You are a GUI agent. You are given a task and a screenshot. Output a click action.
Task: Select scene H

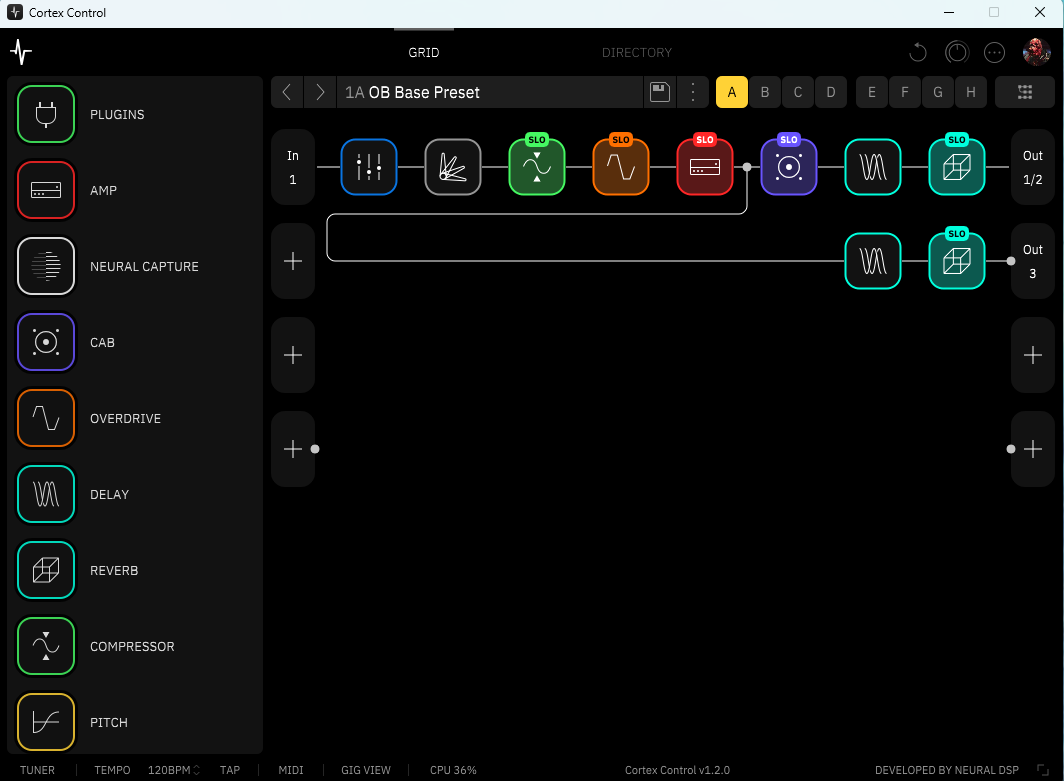(971, 92)
